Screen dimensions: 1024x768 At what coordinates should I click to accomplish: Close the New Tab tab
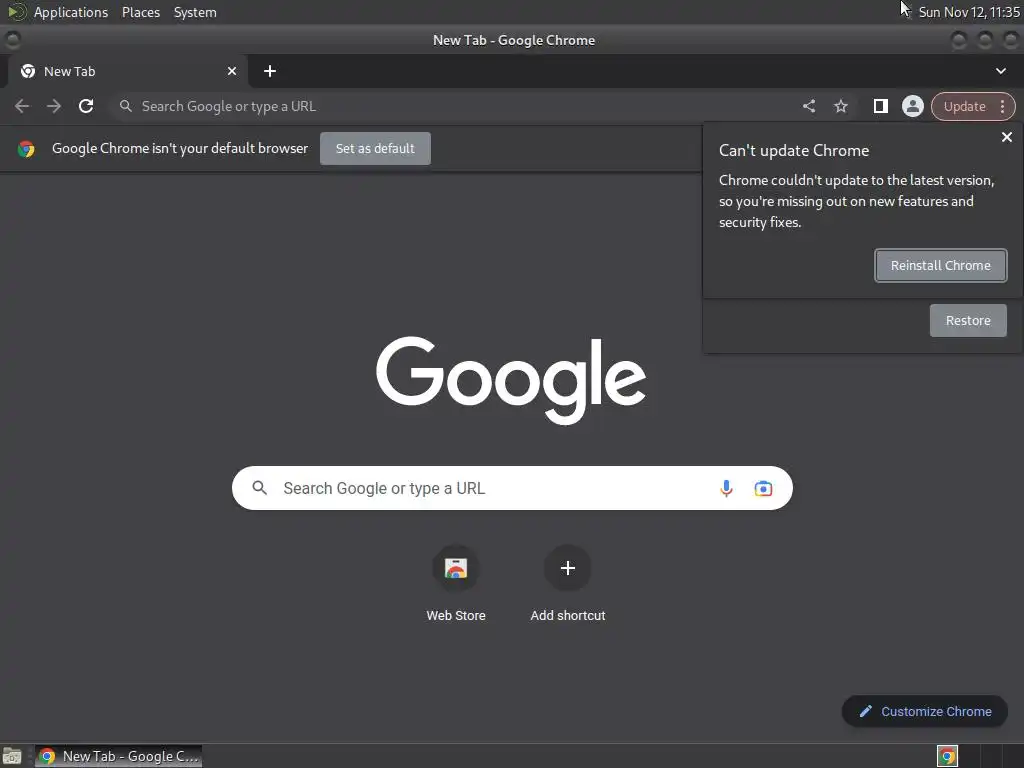[232, 71]
